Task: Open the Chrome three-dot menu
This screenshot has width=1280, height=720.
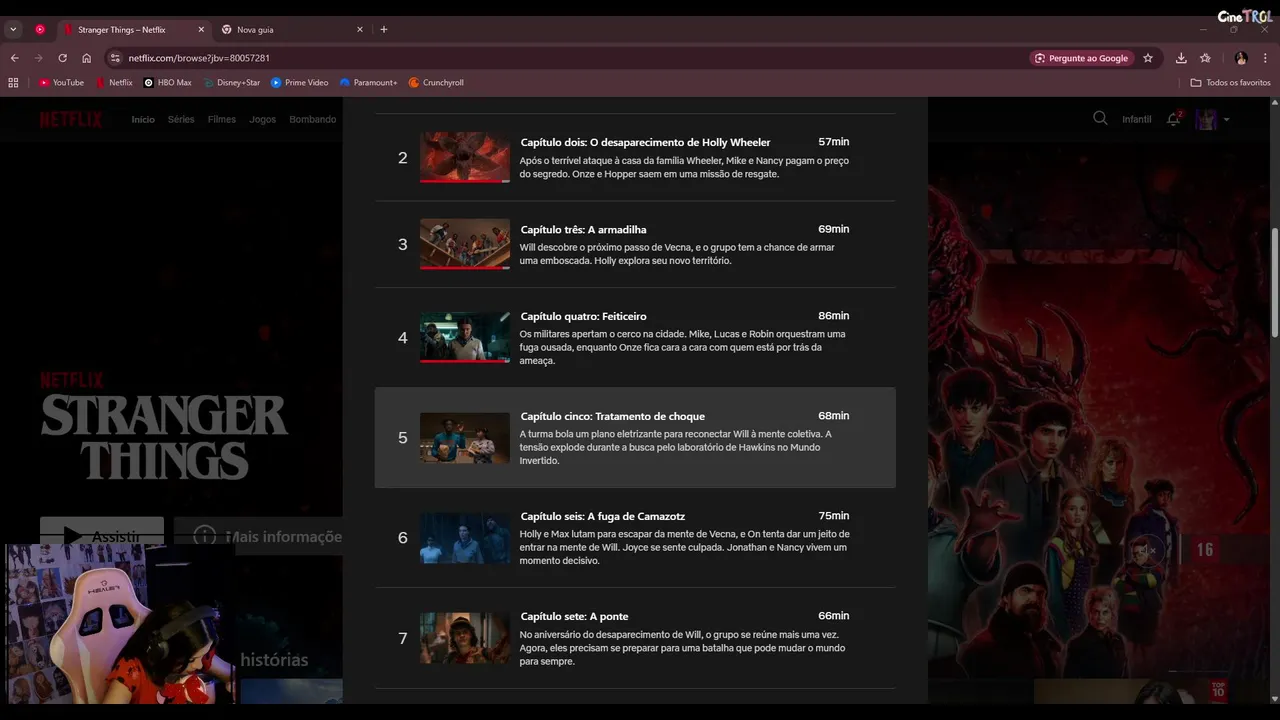Action: tap(1265, 58)
